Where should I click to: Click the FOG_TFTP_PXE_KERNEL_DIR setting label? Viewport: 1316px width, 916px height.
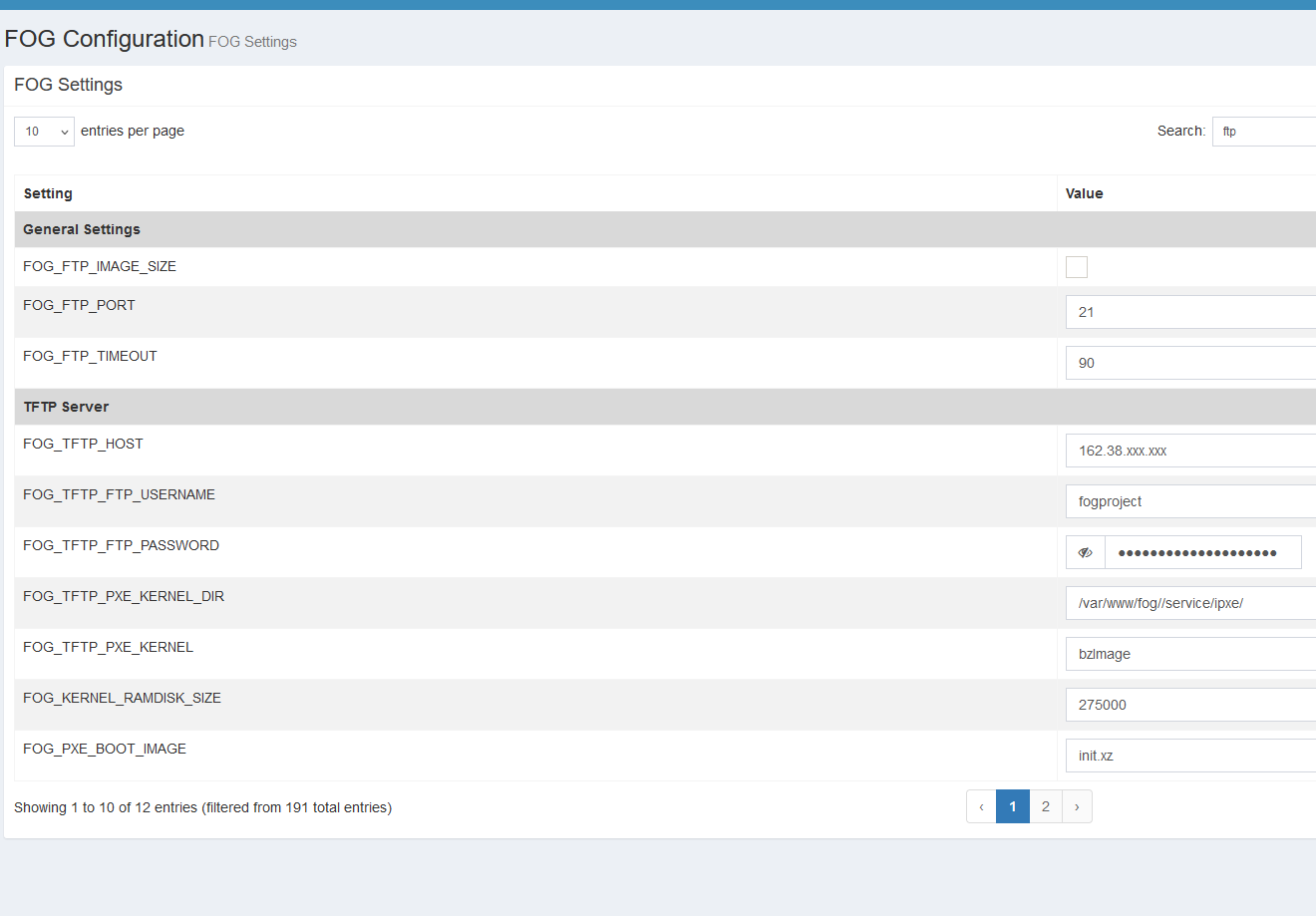pos(124,596)
